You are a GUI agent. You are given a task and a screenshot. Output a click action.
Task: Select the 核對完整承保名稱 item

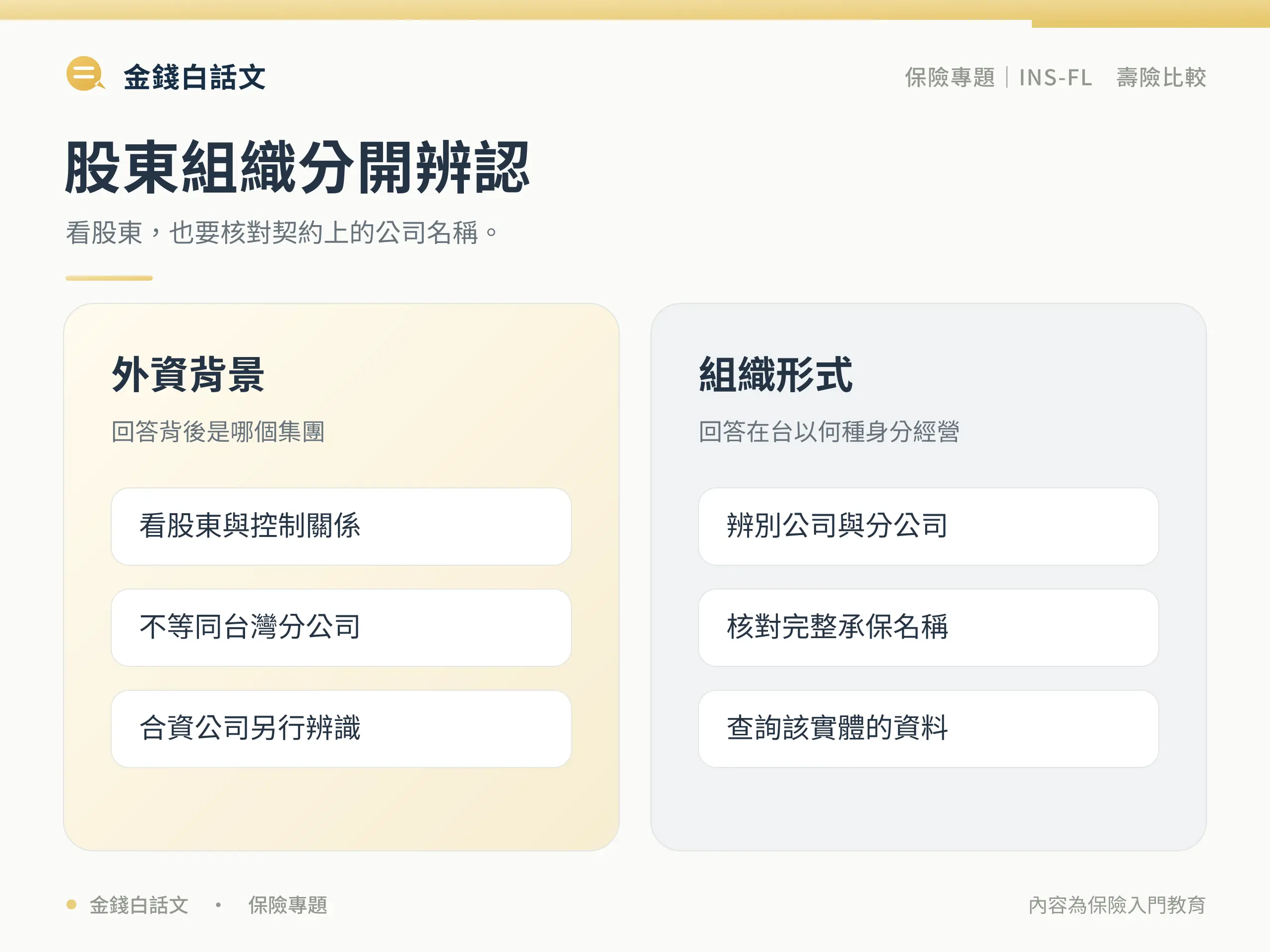tap(928, 627)
